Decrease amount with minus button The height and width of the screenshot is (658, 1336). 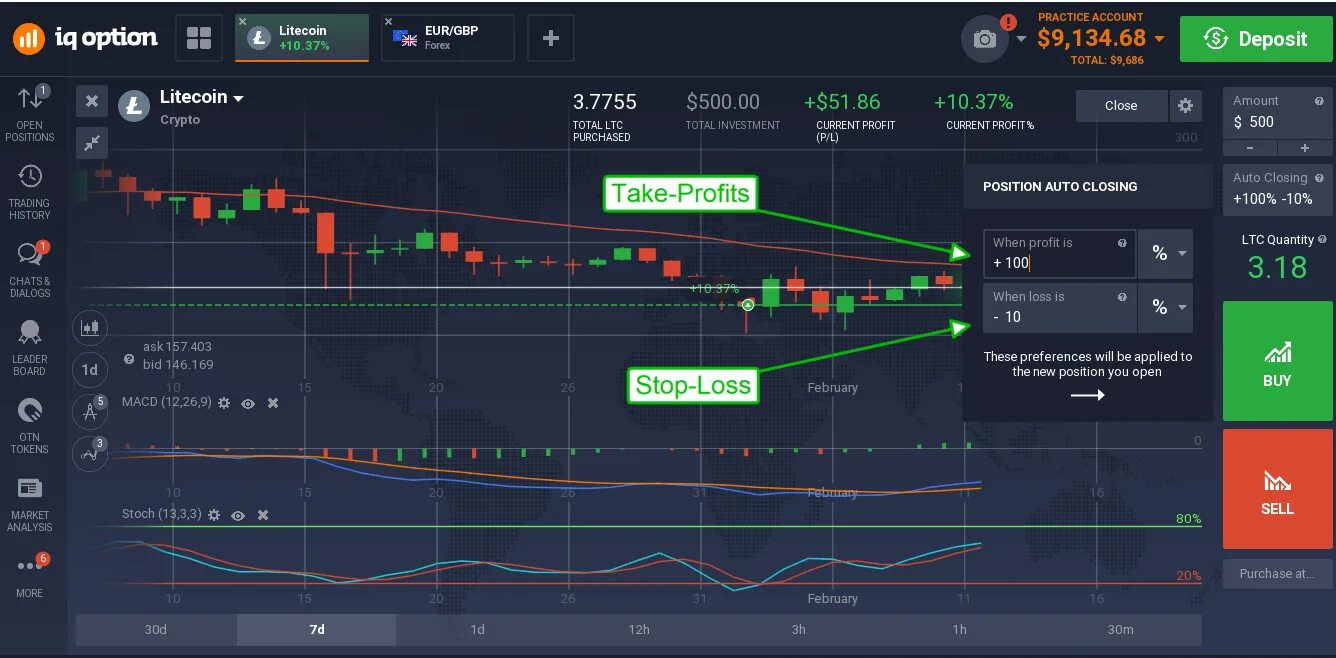[1250, 148]
